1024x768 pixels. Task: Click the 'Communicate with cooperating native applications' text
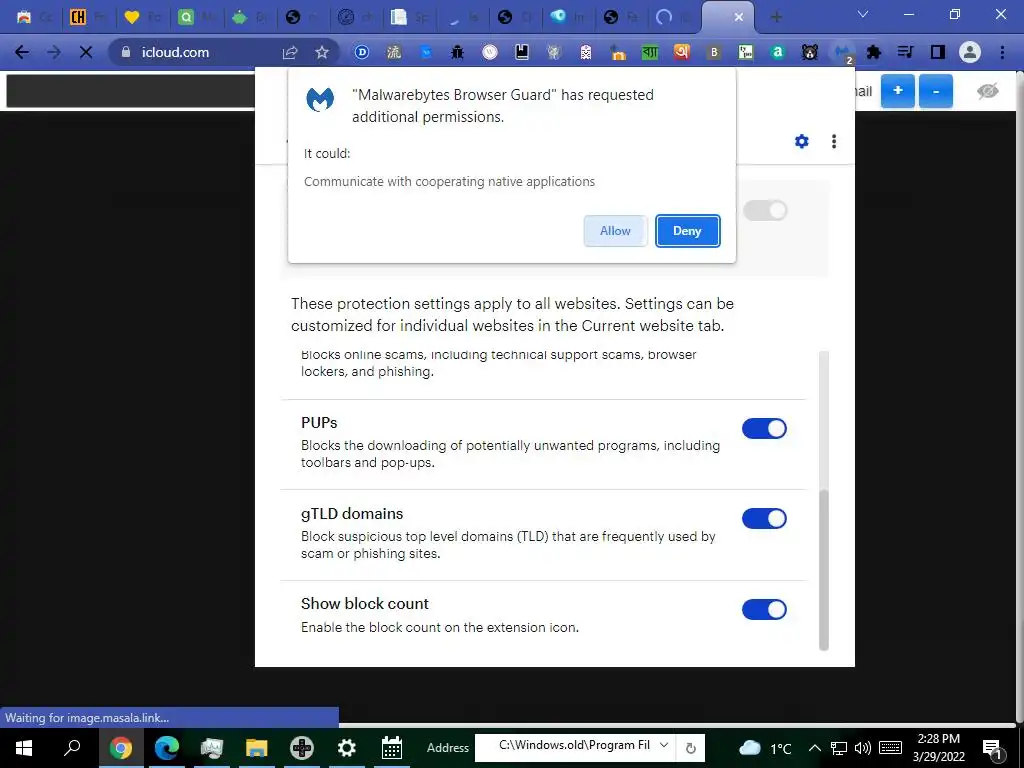(449, 182)
